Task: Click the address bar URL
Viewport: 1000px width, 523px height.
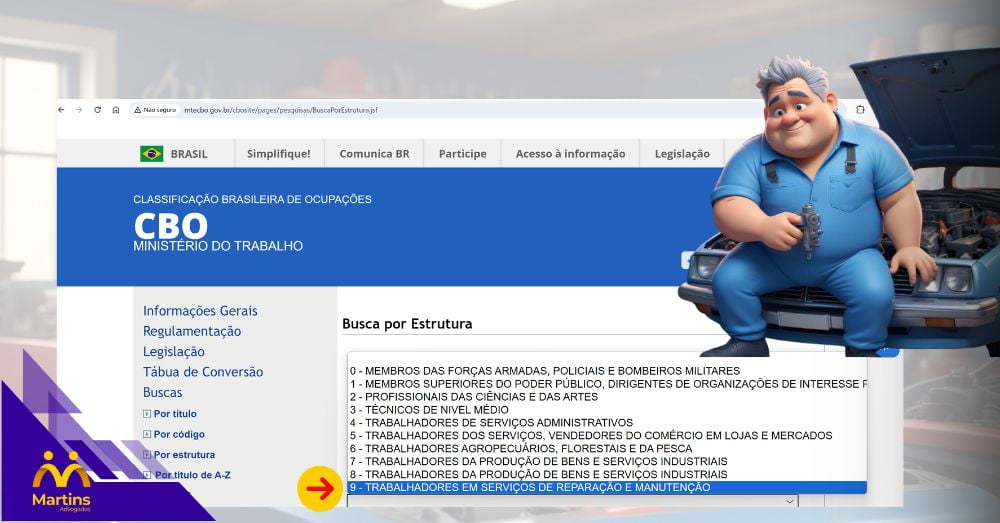Action: click(x=281, y=110)
